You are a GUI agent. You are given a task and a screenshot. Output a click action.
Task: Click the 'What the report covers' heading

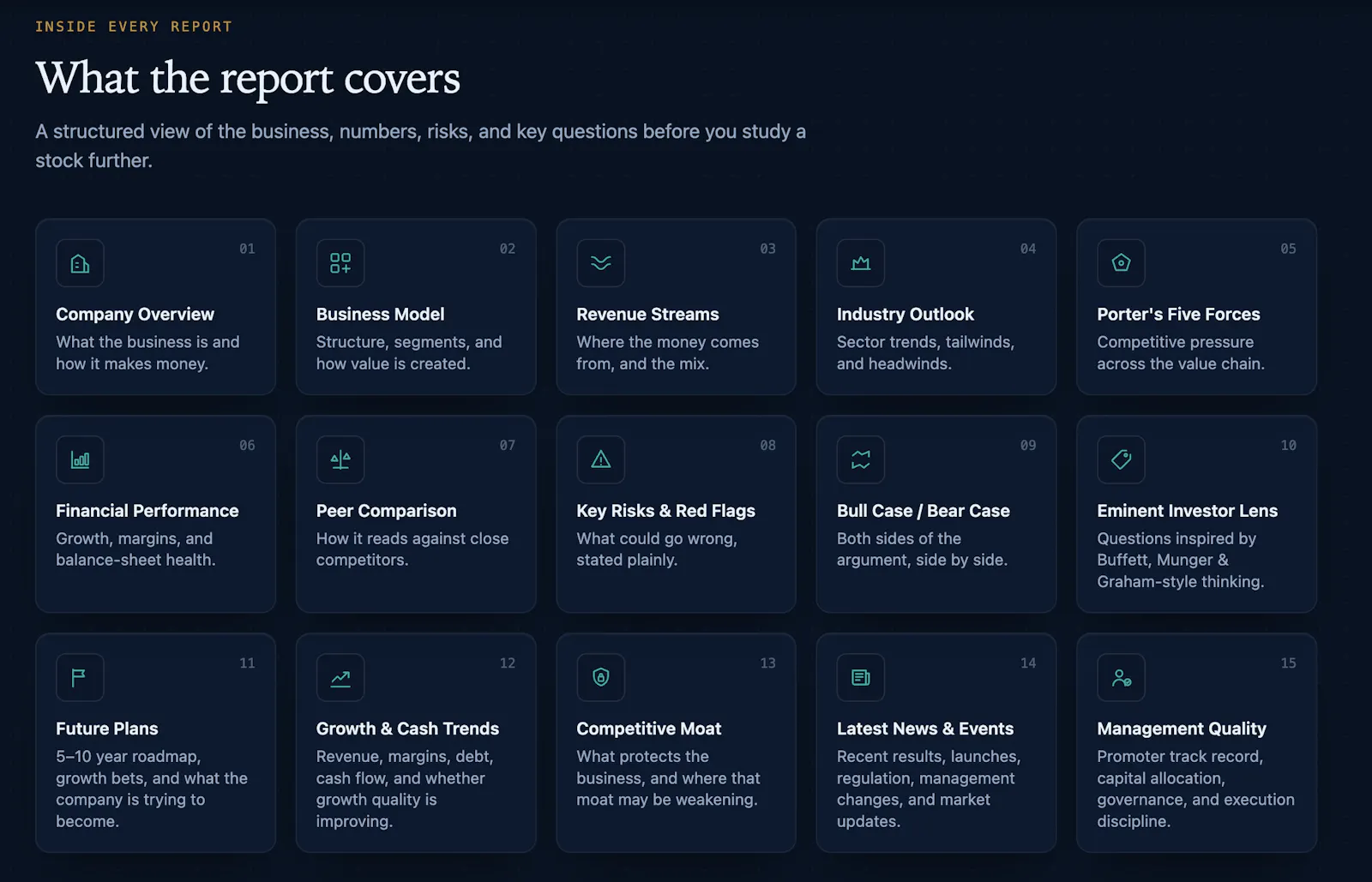click(x=248, y=79)
